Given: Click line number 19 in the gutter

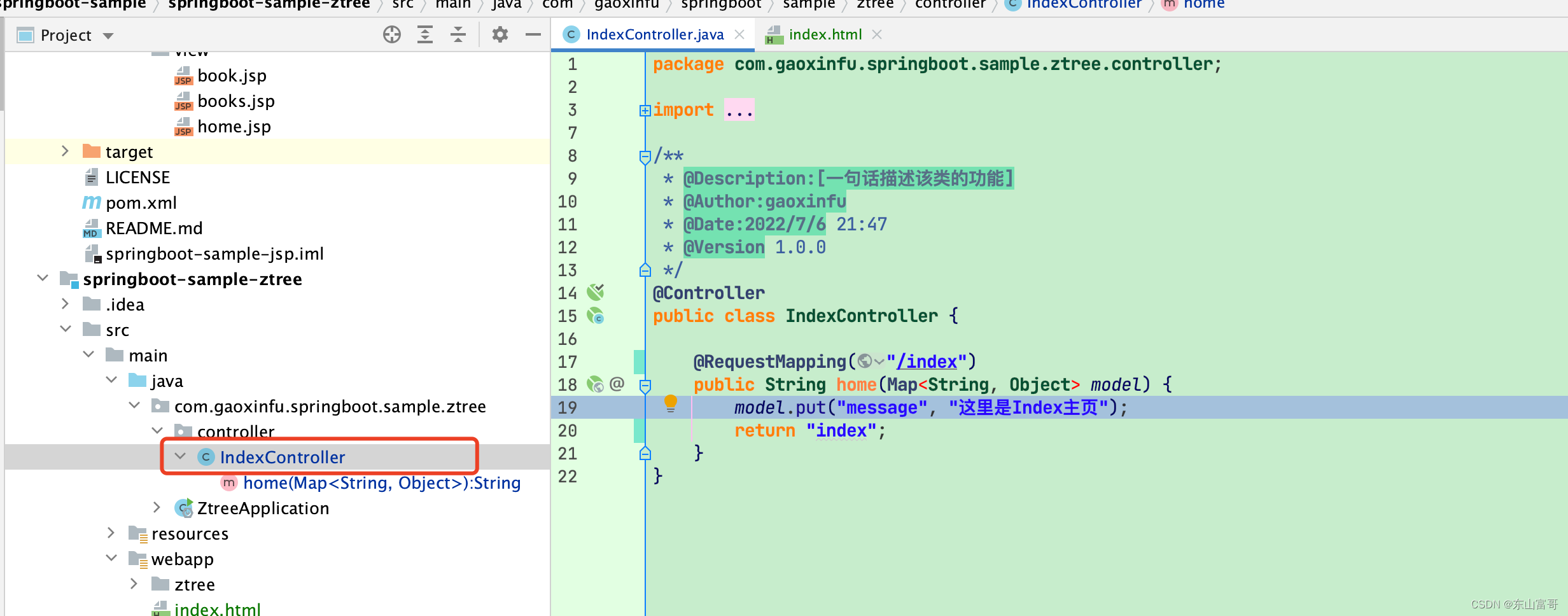Looking at the screenshot, I should (x=568, y=408).
